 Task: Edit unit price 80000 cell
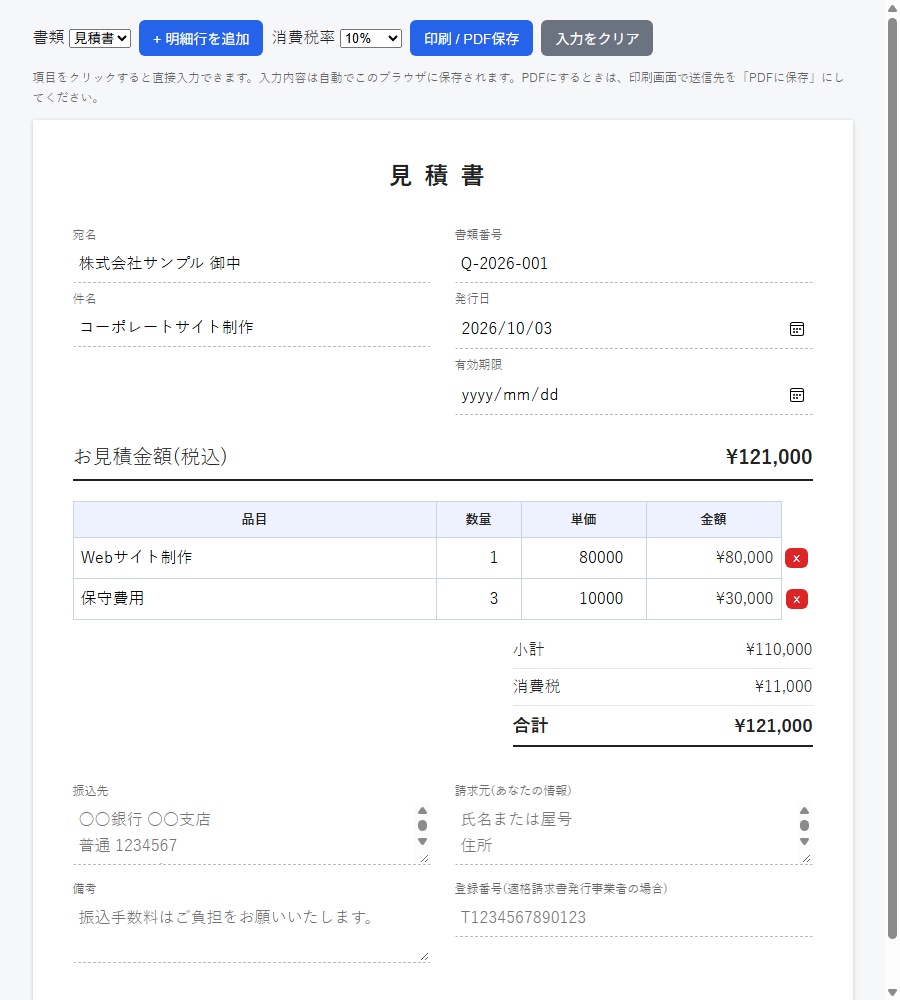click(x=584, y=558)
